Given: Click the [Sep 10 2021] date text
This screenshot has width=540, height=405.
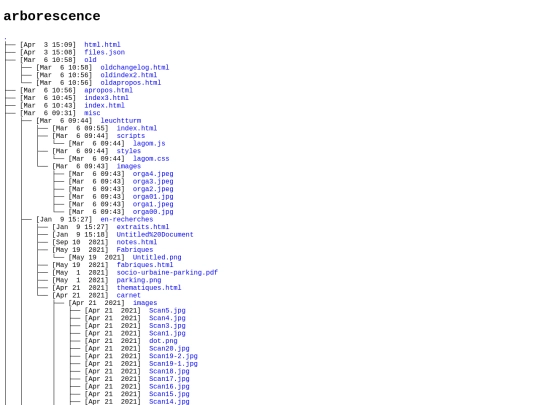Looking at the screenshot, I should pyautogui.click(x=80, y=242).
